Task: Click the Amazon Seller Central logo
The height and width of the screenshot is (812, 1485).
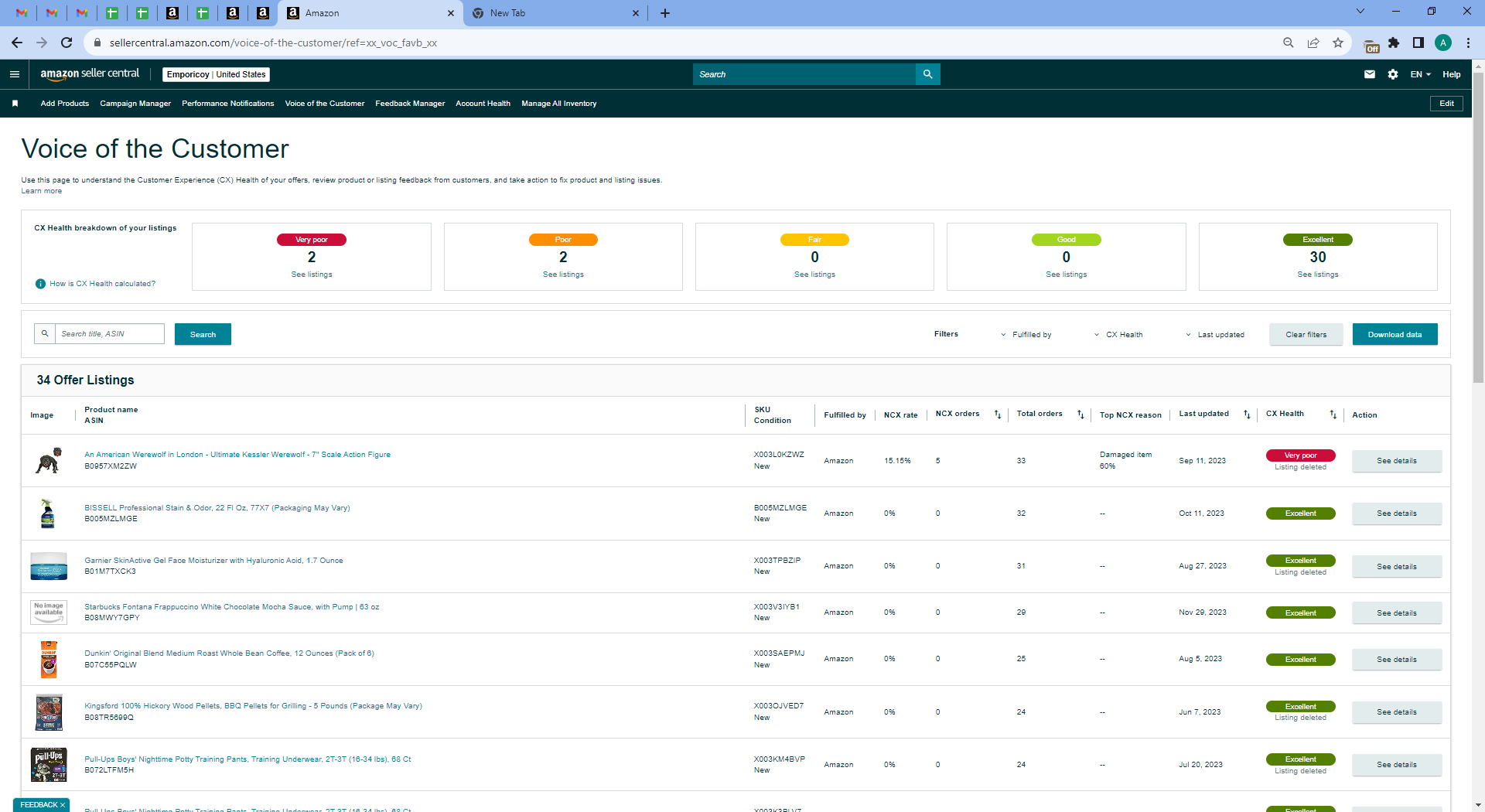Action: [90, 74]
